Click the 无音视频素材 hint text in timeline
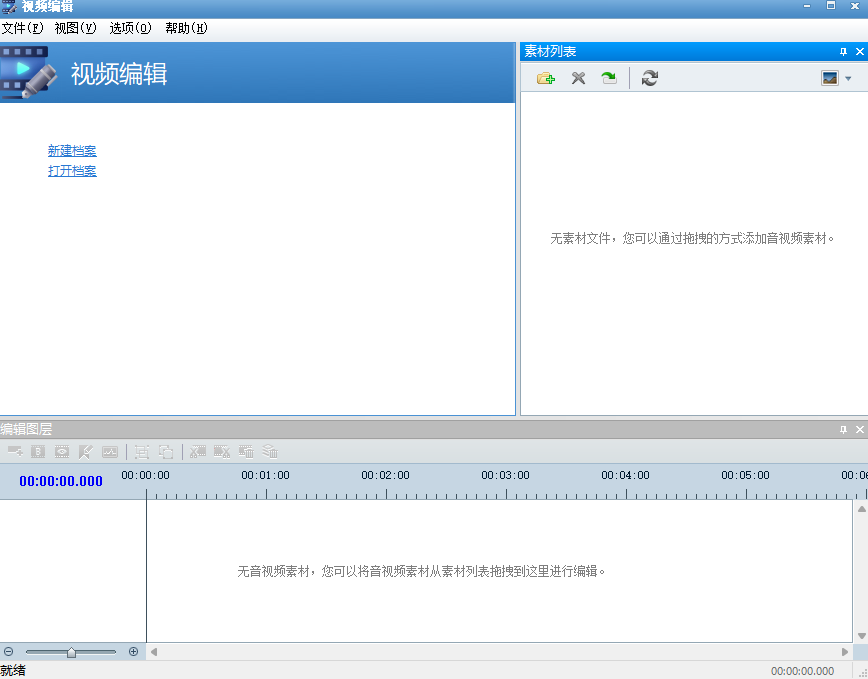This screenshot has height=679, width=868. click(421, 571)
